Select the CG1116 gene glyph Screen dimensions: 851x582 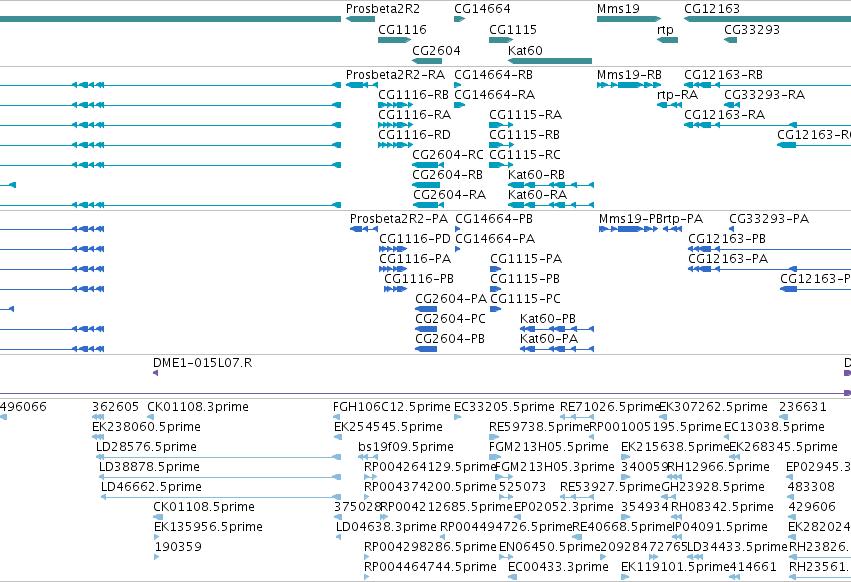[395, 40]
